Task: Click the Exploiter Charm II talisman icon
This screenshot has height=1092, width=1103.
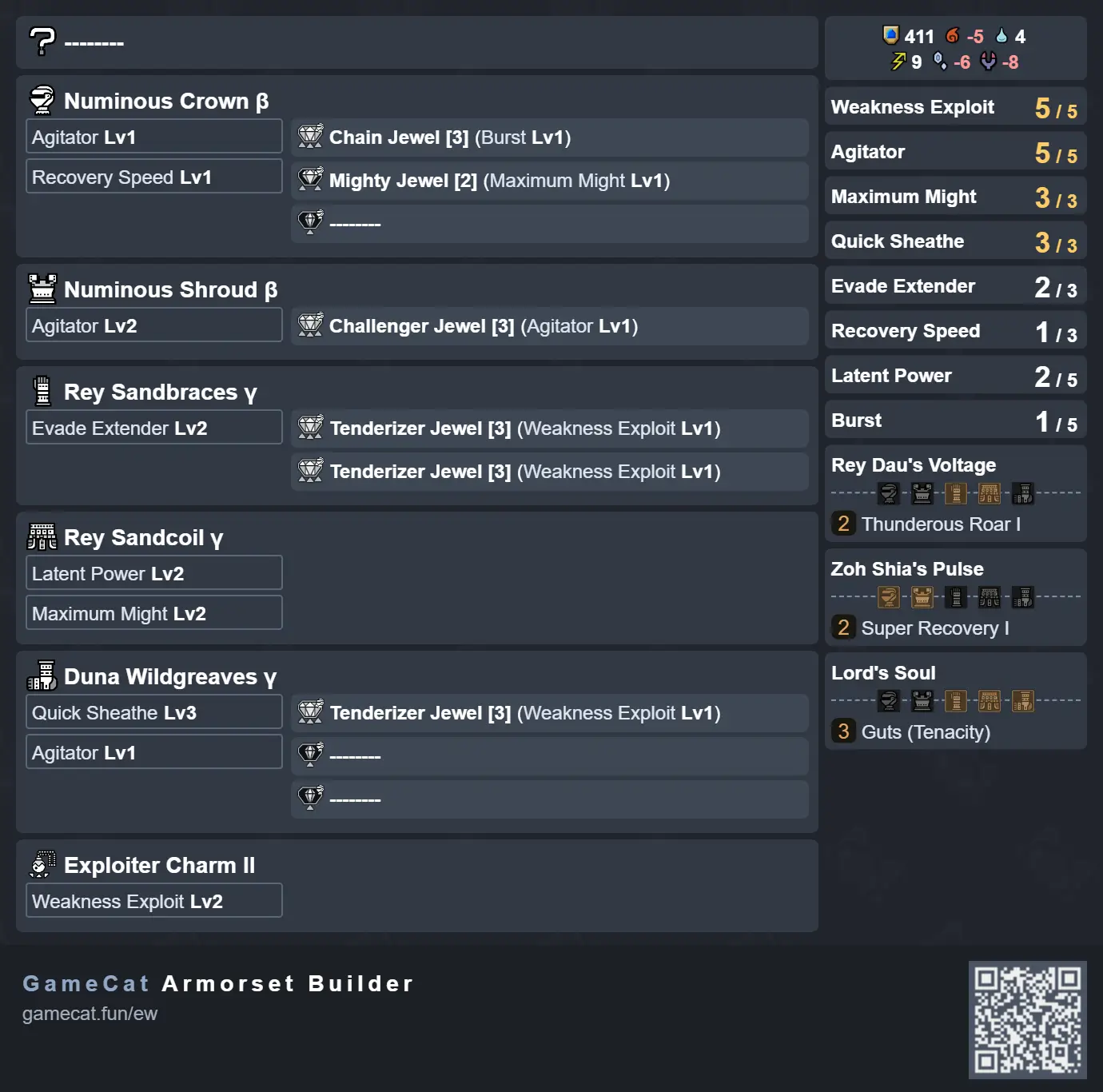Action: [x=42, y=864]
